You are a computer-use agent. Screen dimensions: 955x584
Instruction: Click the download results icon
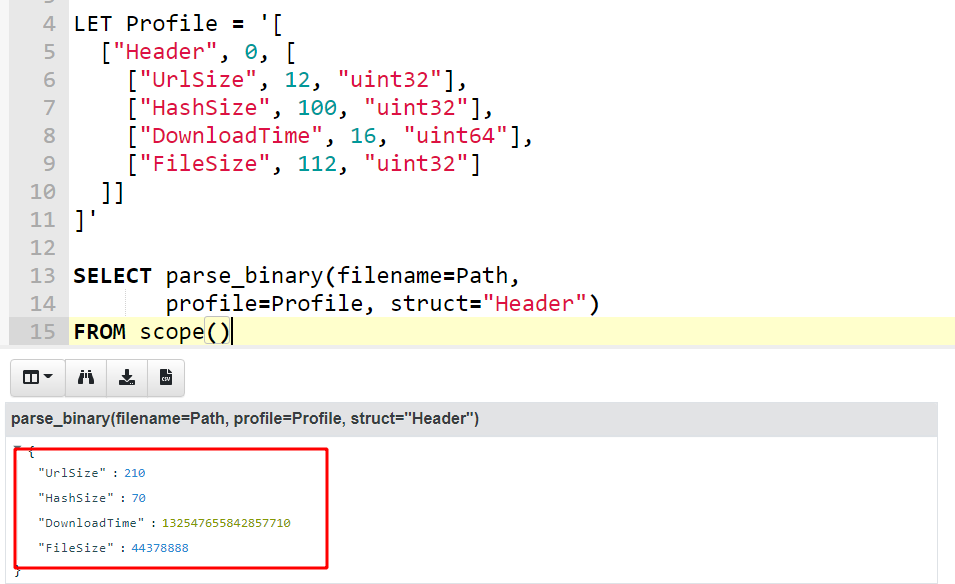tap(126, 377)
